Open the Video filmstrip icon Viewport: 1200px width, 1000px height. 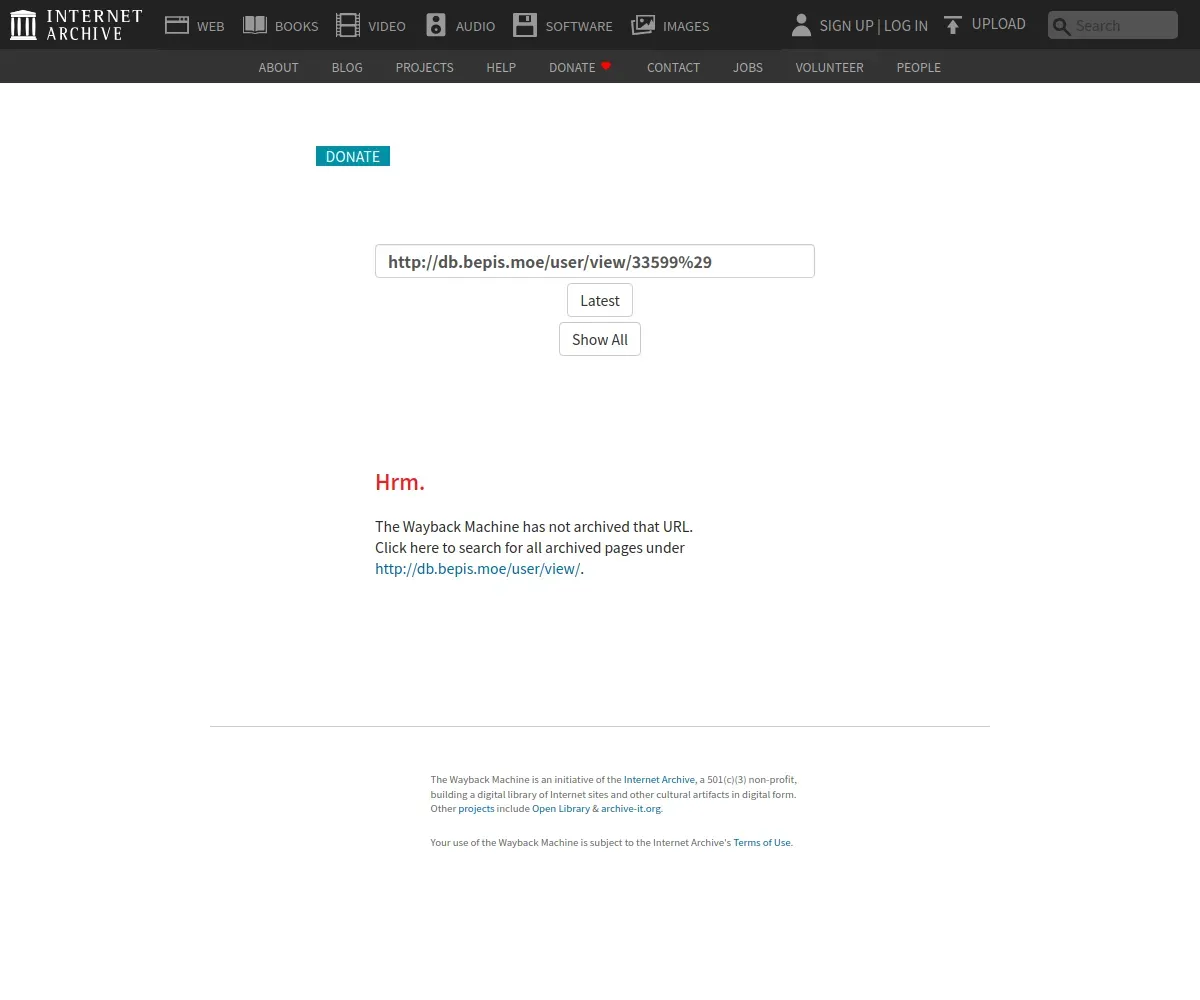pyautogui.click(x=348, y=25)
